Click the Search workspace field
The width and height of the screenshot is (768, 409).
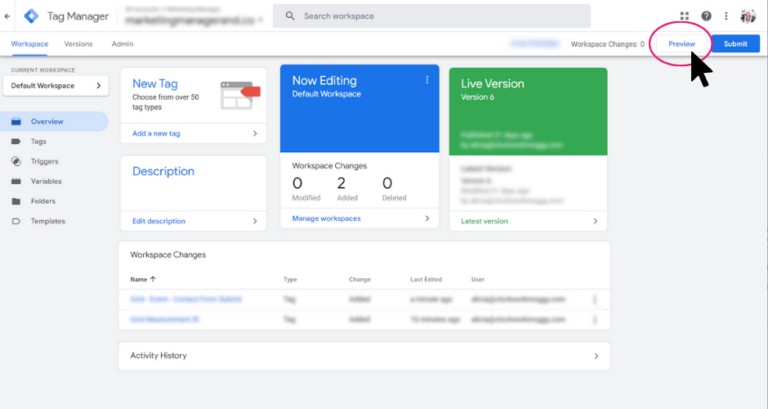point(430,16)
